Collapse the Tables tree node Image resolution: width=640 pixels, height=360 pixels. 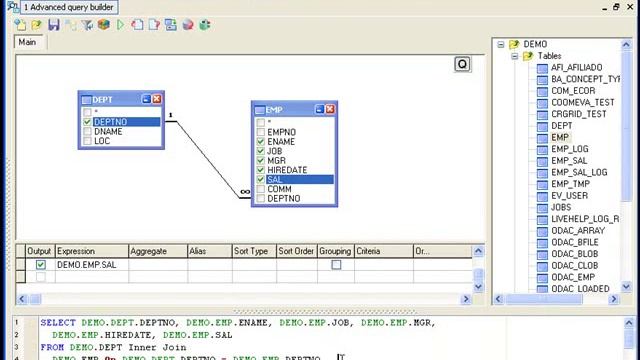pos(515,56)
